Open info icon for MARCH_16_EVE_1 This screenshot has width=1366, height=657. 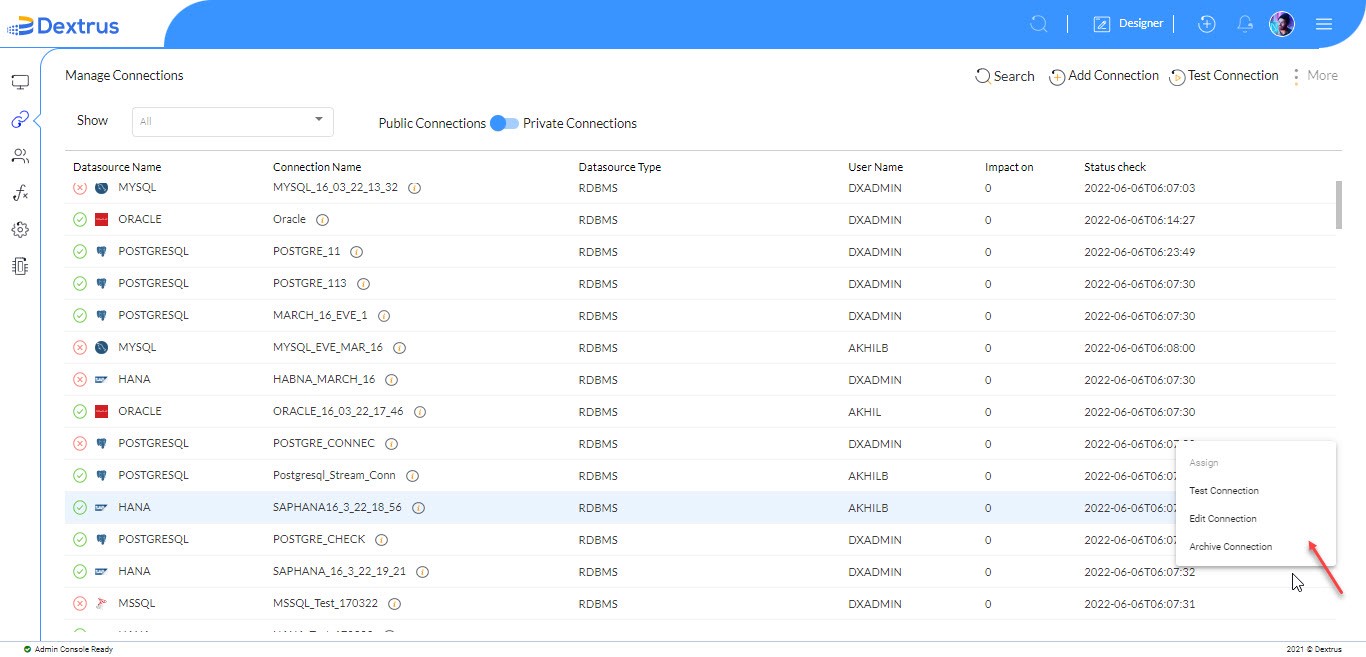383,316
